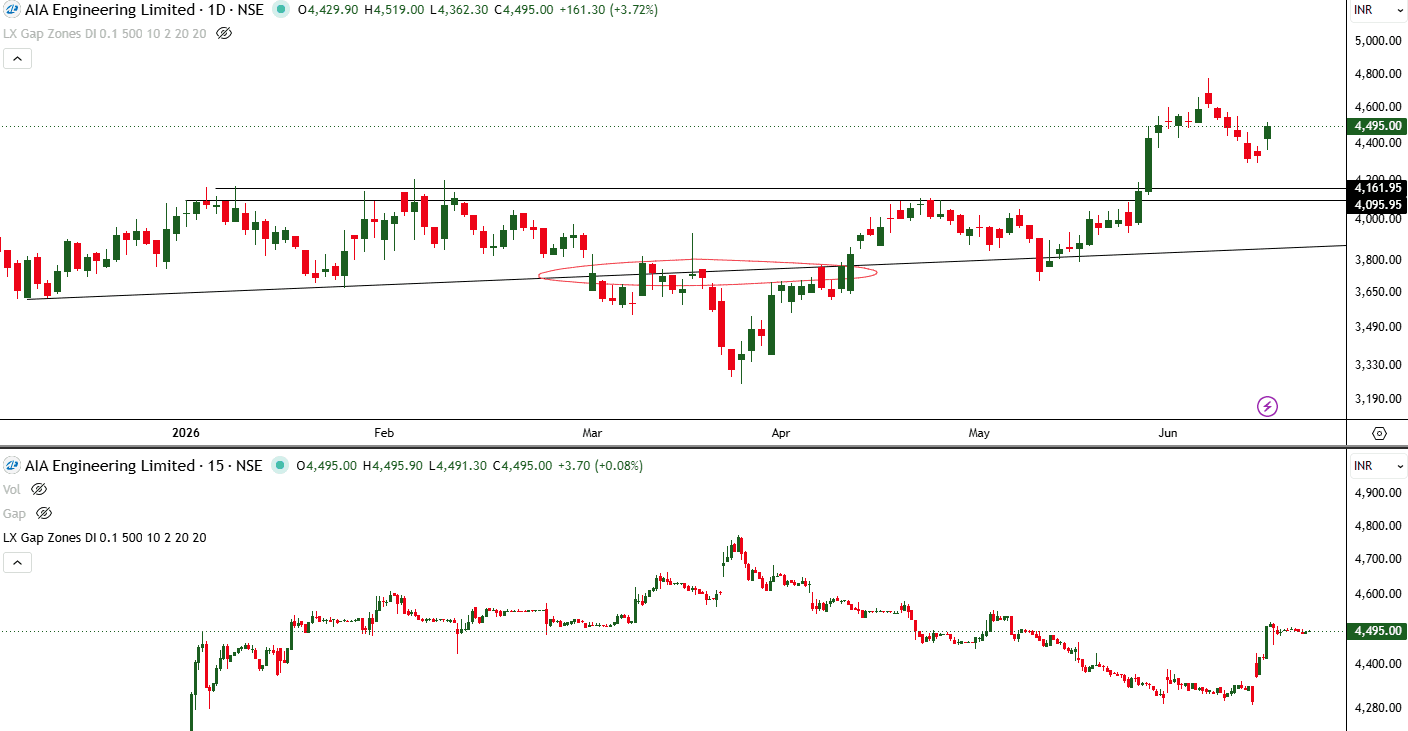This screenshot has width=1408, height=731.
Task: Select the 4,095.95 horizontal line price label
Action: tap(1377, 204)
